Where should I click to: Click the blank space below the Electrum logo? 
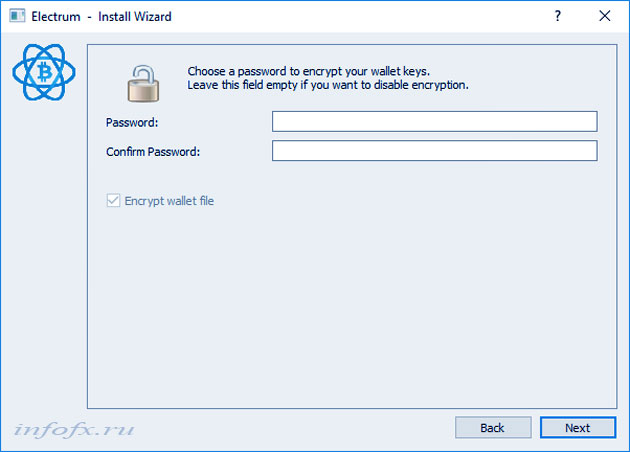coord(42,250)
